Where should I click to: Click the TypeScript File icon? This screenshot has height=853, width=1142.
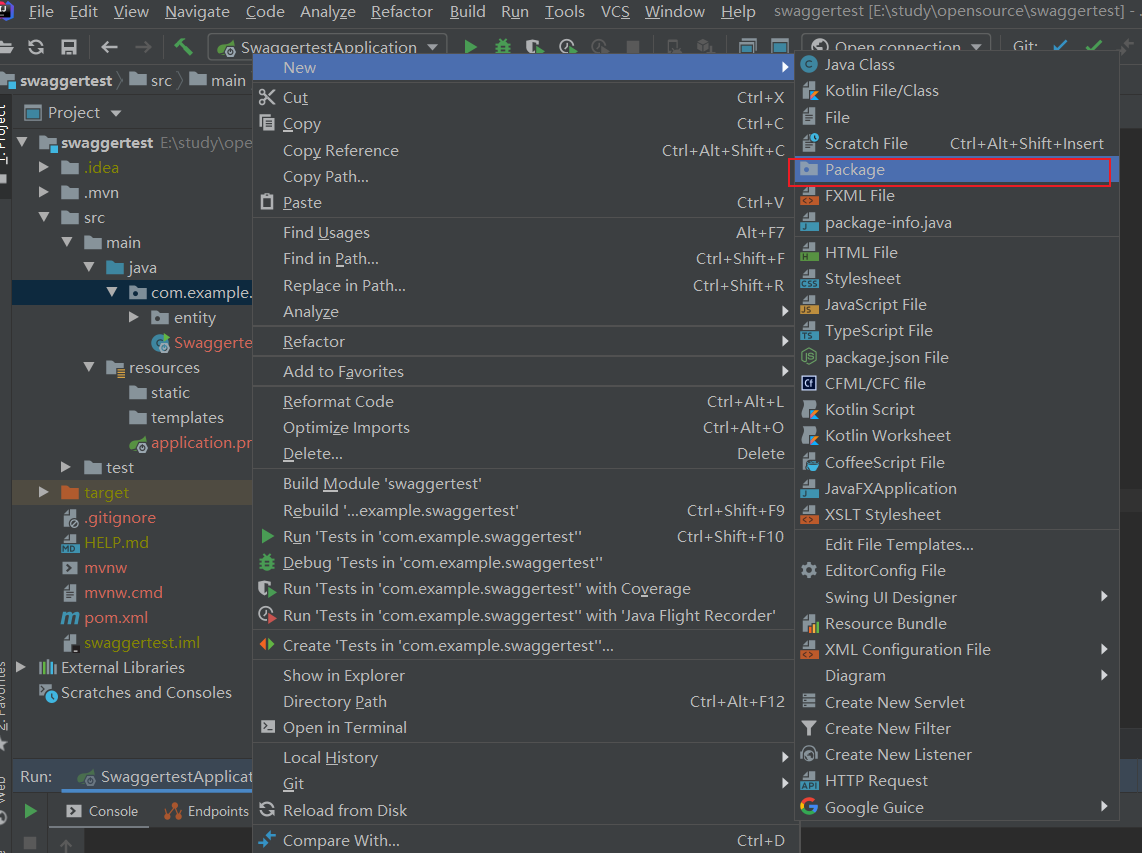pyautogui.click(x=809, y=331)
